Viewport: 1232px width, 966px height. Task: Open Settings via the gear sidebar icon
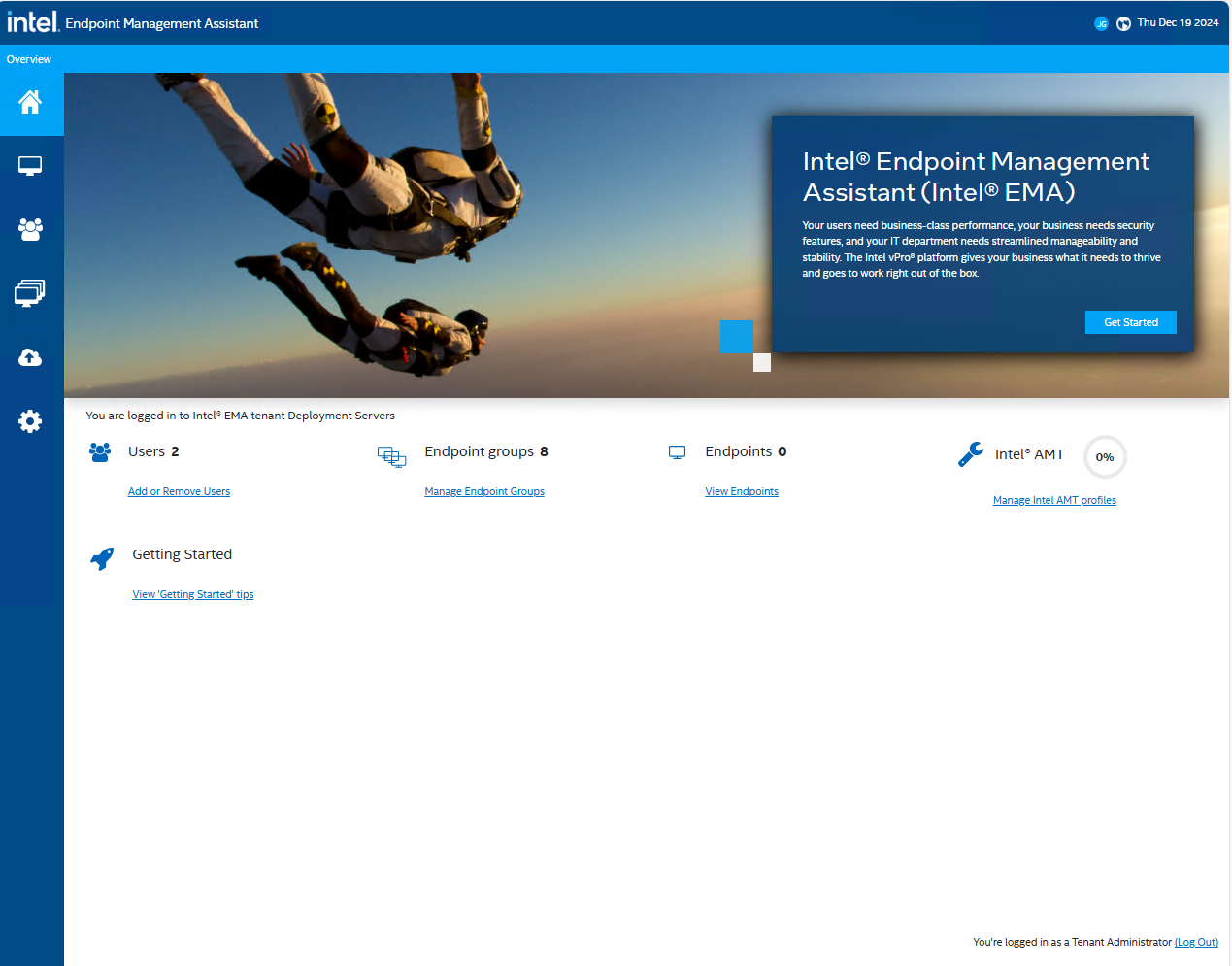30,421
